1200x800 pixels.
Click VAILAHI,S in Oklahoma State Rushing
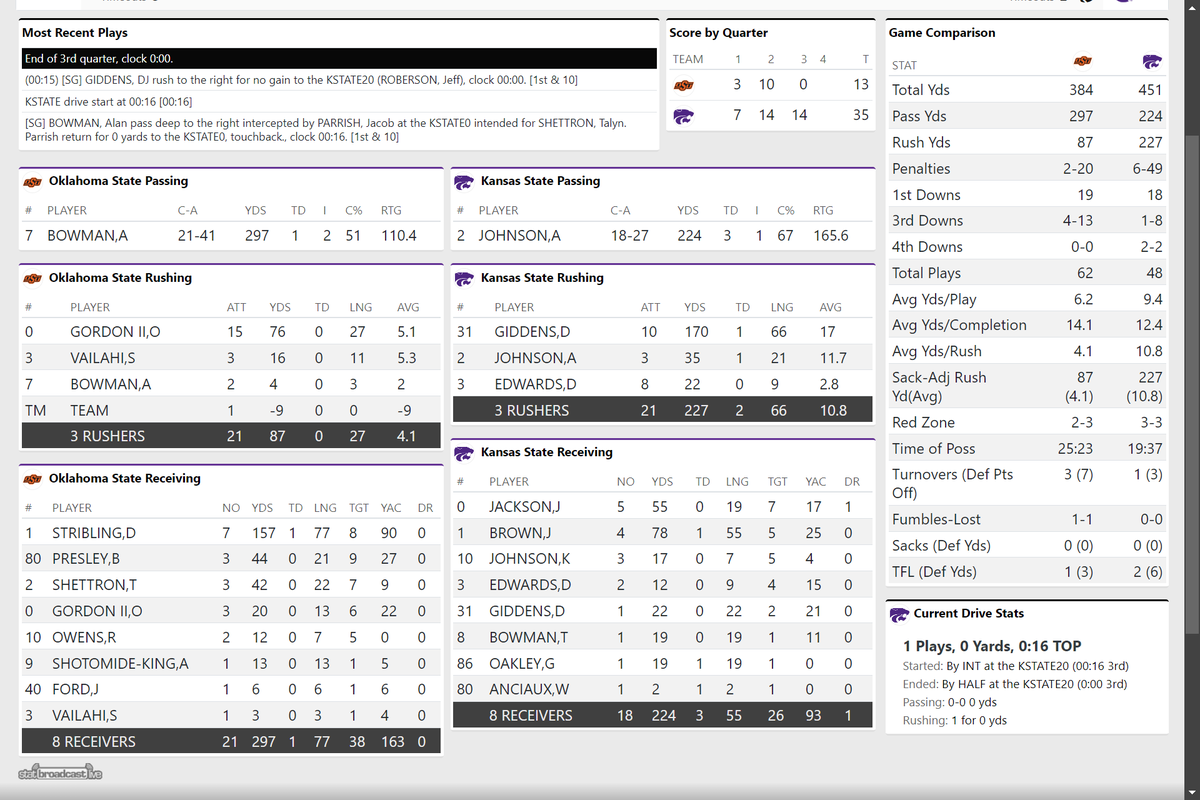(103, 358)
